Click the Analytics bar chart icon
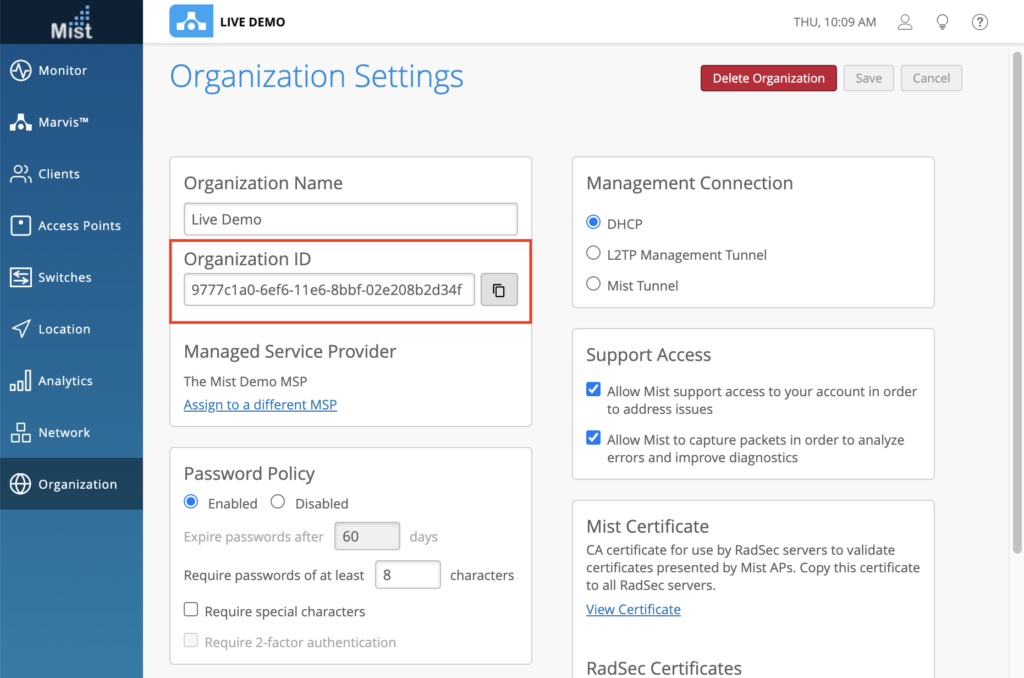The image size is (1024, 678). [x=20, y=381]
